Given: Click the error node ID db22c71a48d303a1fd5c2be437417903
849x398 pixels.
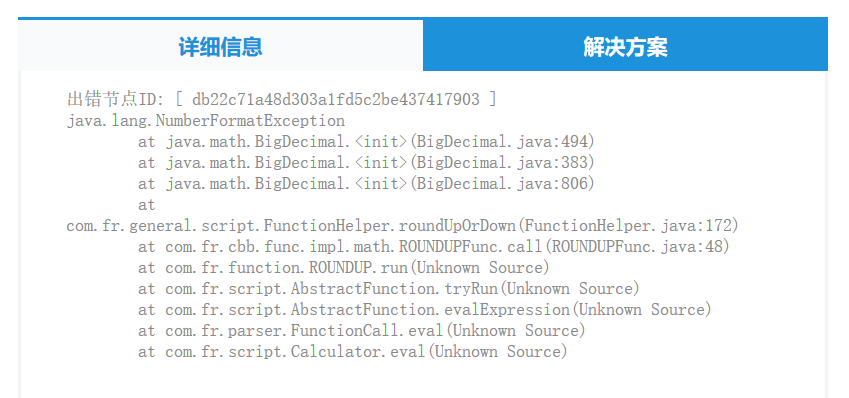Looking at the screenshot, I should tap(336, 100).
